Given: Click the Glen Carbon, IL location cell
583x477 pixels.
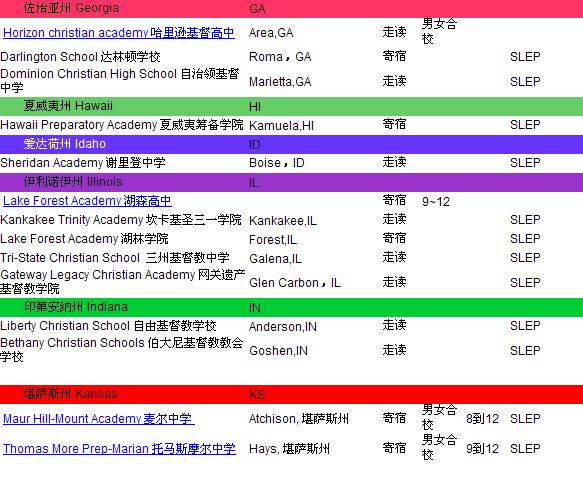Looking at the screenshot, I should click(295, 283).
